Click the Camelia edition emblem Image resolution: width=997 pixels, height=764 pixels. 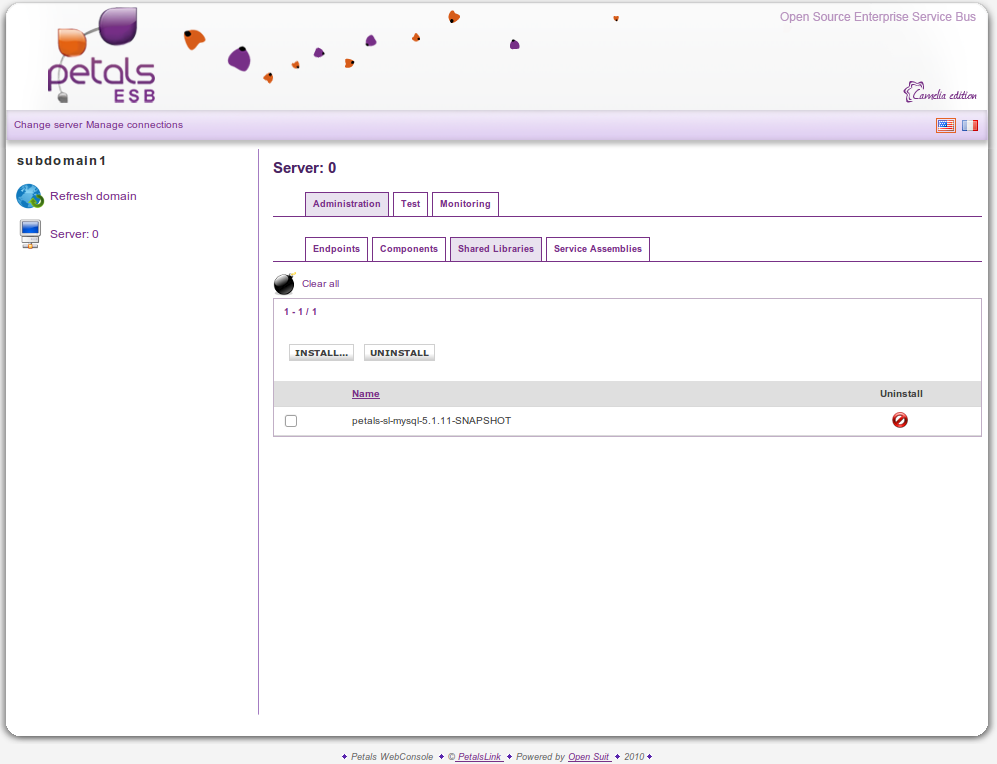point(940,93)
